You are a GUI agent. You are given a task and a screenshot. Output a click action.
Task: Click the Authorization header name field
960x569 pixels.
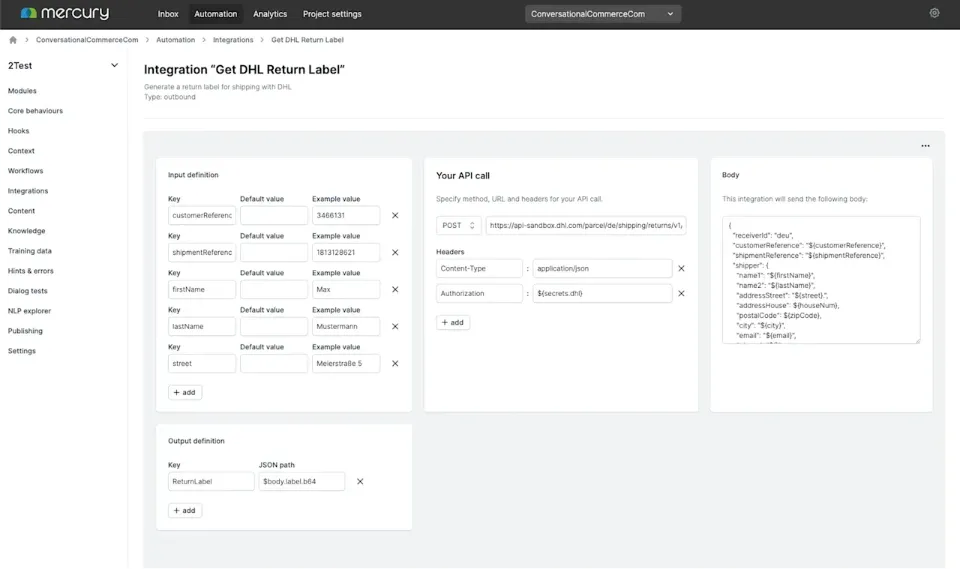click(479, 293)
